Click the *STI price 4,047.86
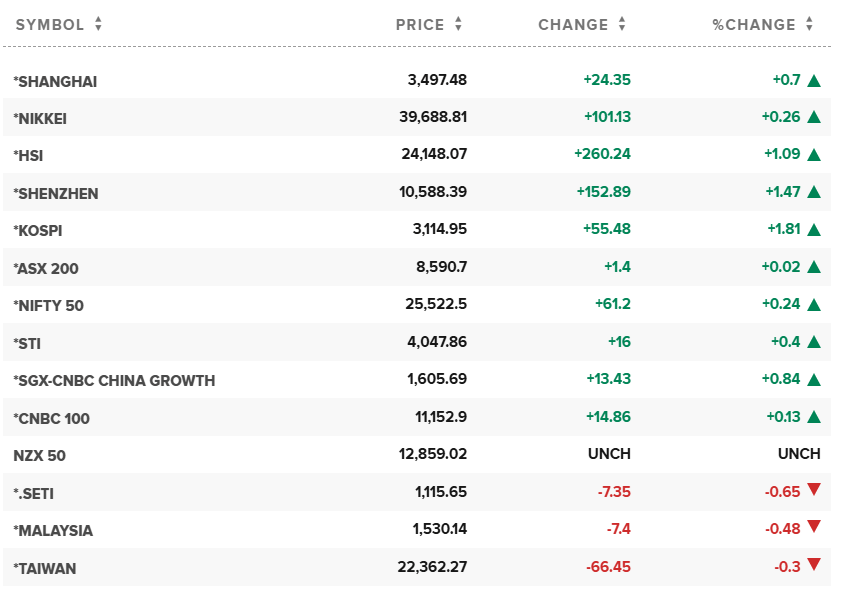This screenshot has height=590, width=847. pos(437,343)
